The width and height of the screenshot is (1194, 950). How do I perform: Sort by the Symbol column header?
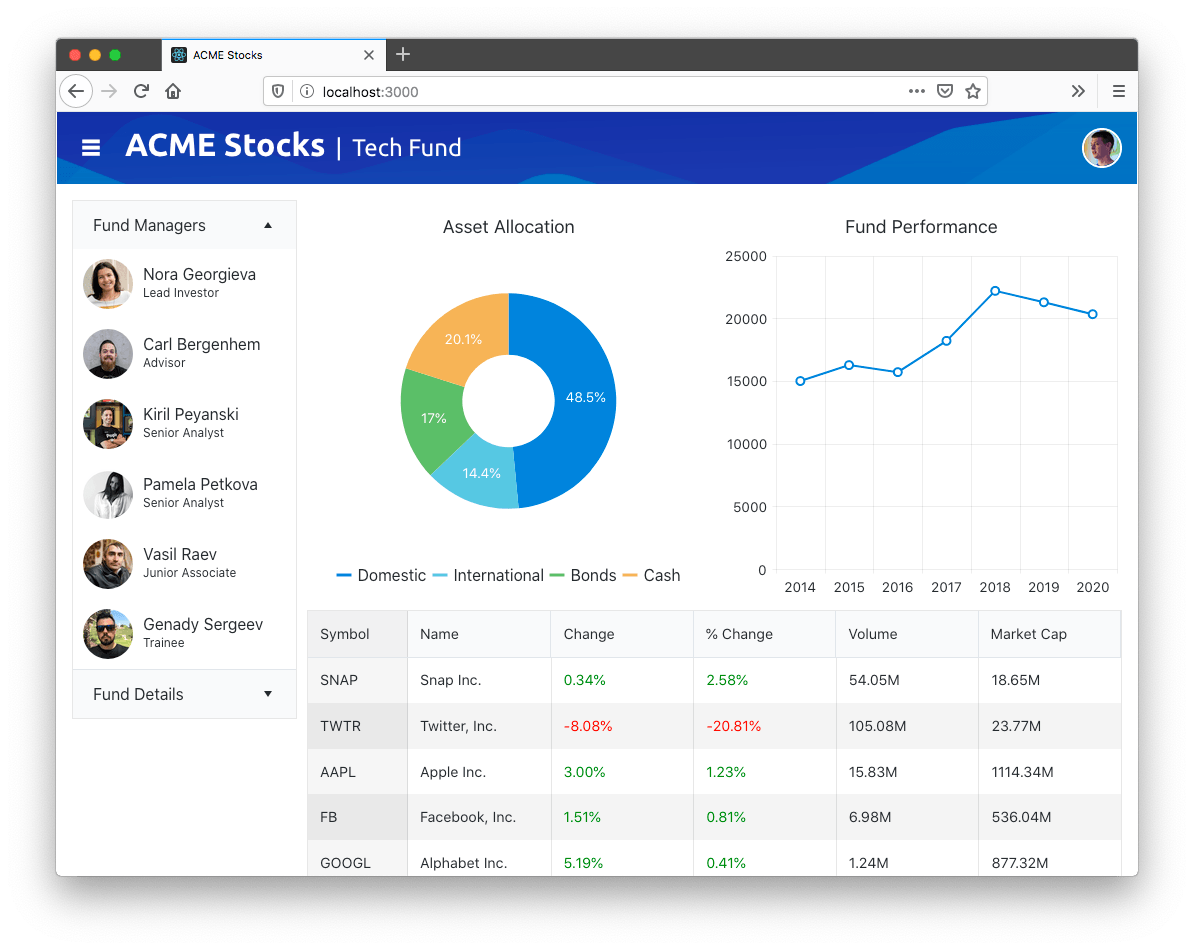coord(357,634)
